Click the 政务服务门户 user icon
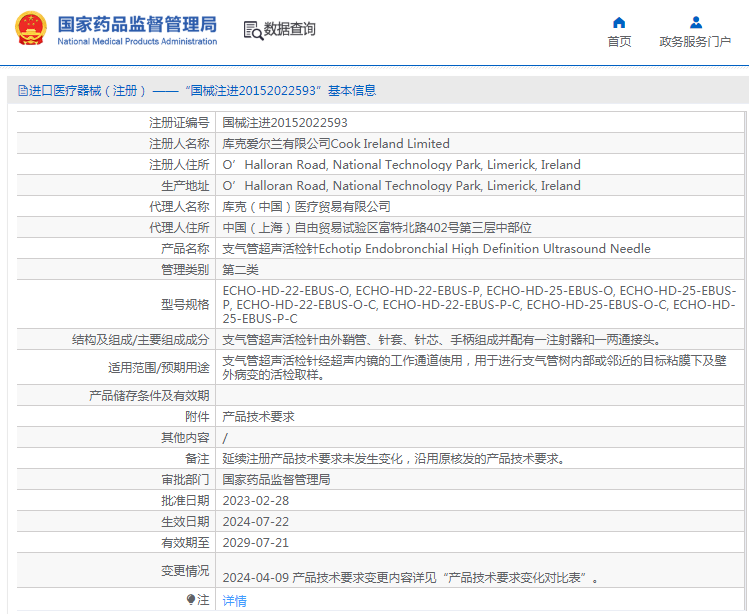The image size is (749, 614). coord(696,22)
